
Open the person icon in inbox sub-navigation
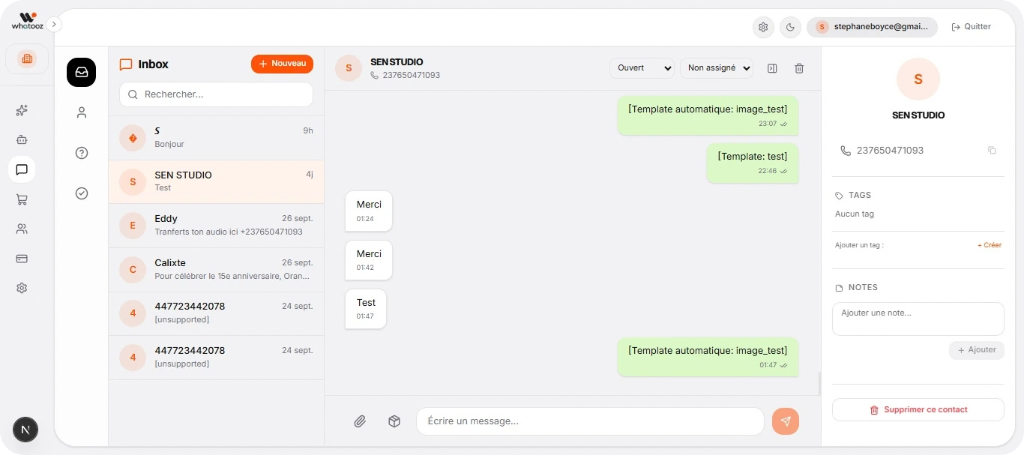tap(81, 113)
